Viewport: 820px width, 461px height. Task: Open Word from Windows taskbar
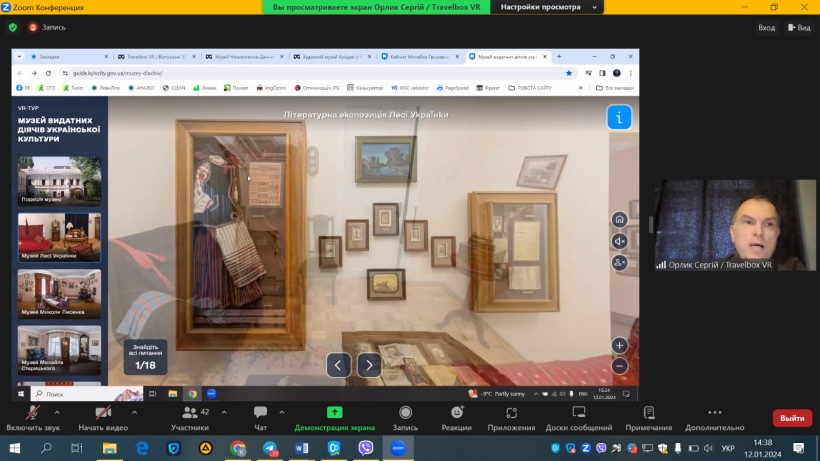click(302, 448)
